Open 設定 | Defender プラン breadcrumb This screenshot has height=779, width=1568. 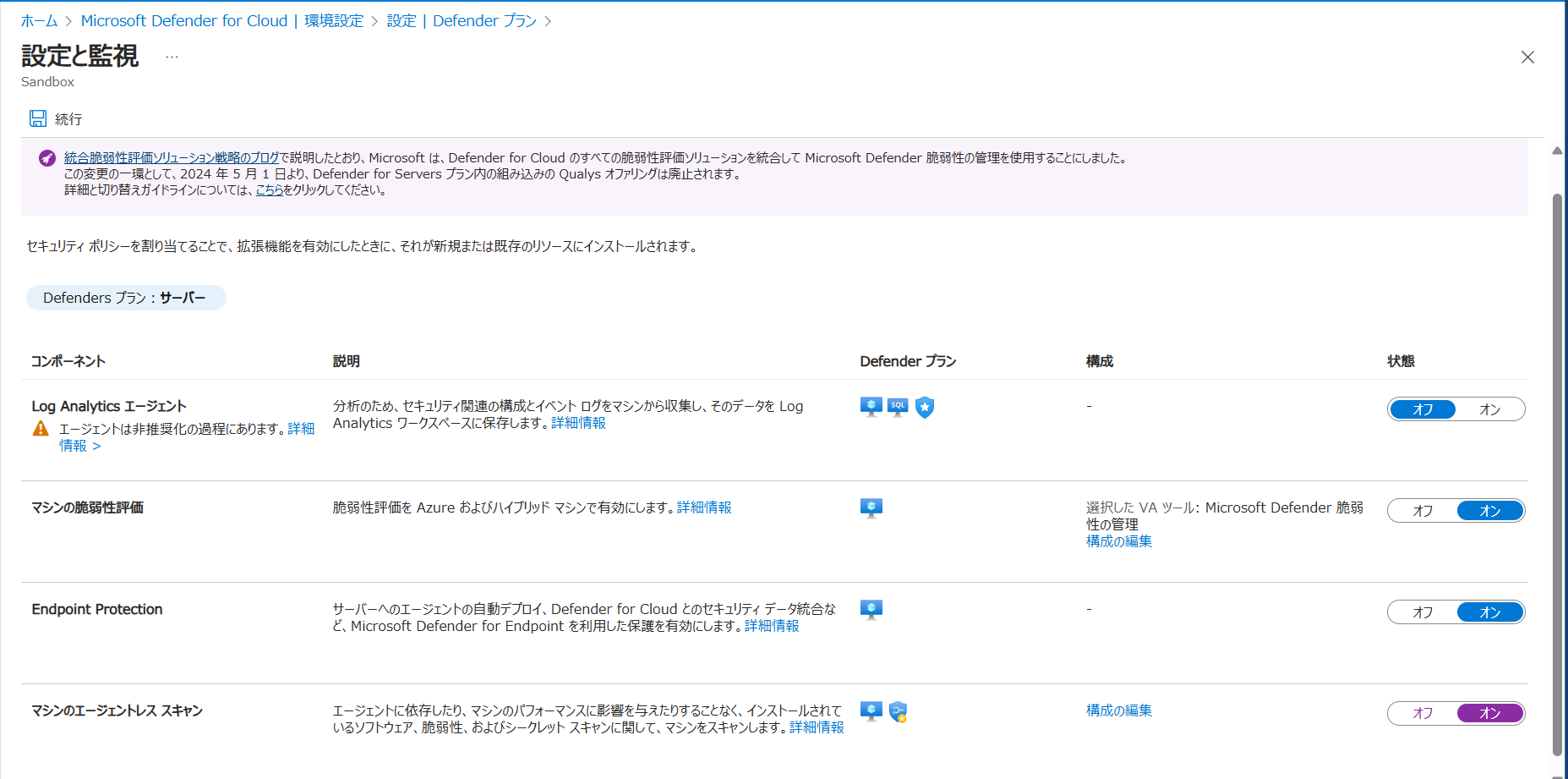pyautogui.click(x=462, y=21)
